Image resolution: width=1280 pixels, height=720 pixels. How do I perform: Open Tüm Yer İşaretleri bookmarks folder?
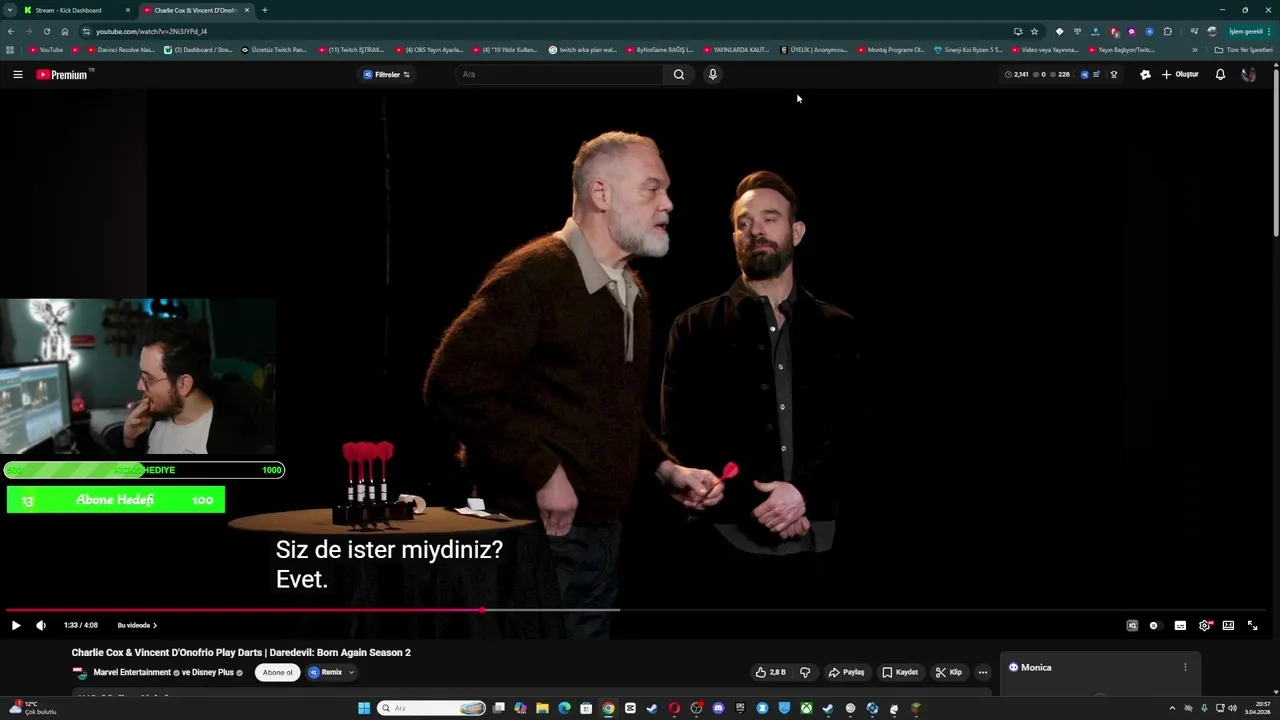[1243, 49]
